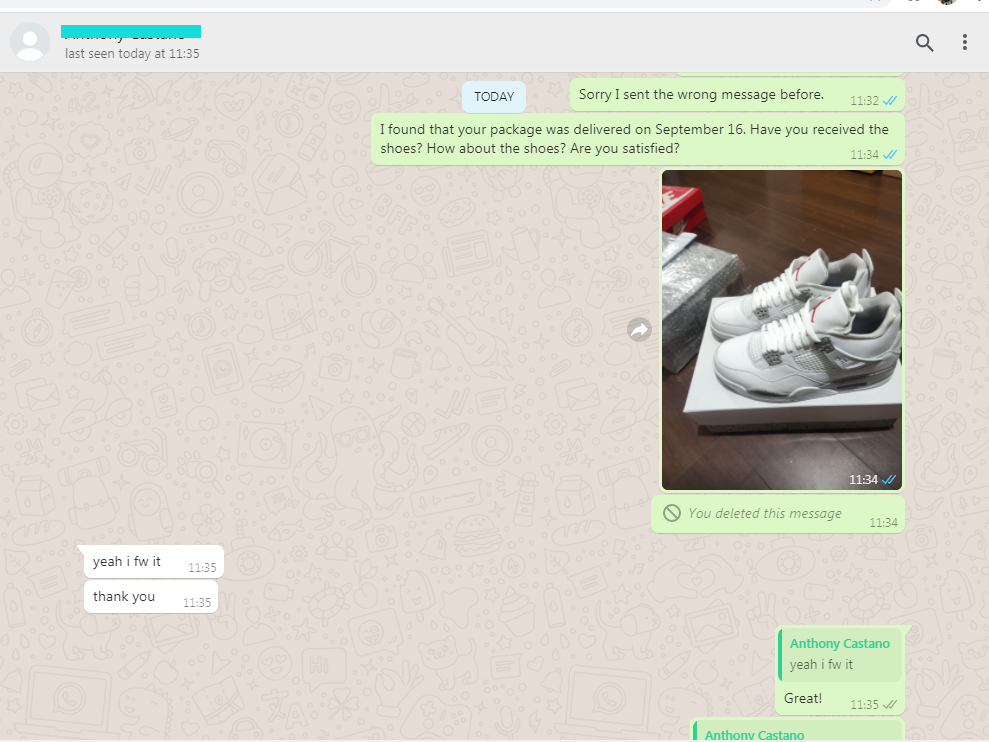Click the crossed-circle icon in the deleted message

click(671, 513)
